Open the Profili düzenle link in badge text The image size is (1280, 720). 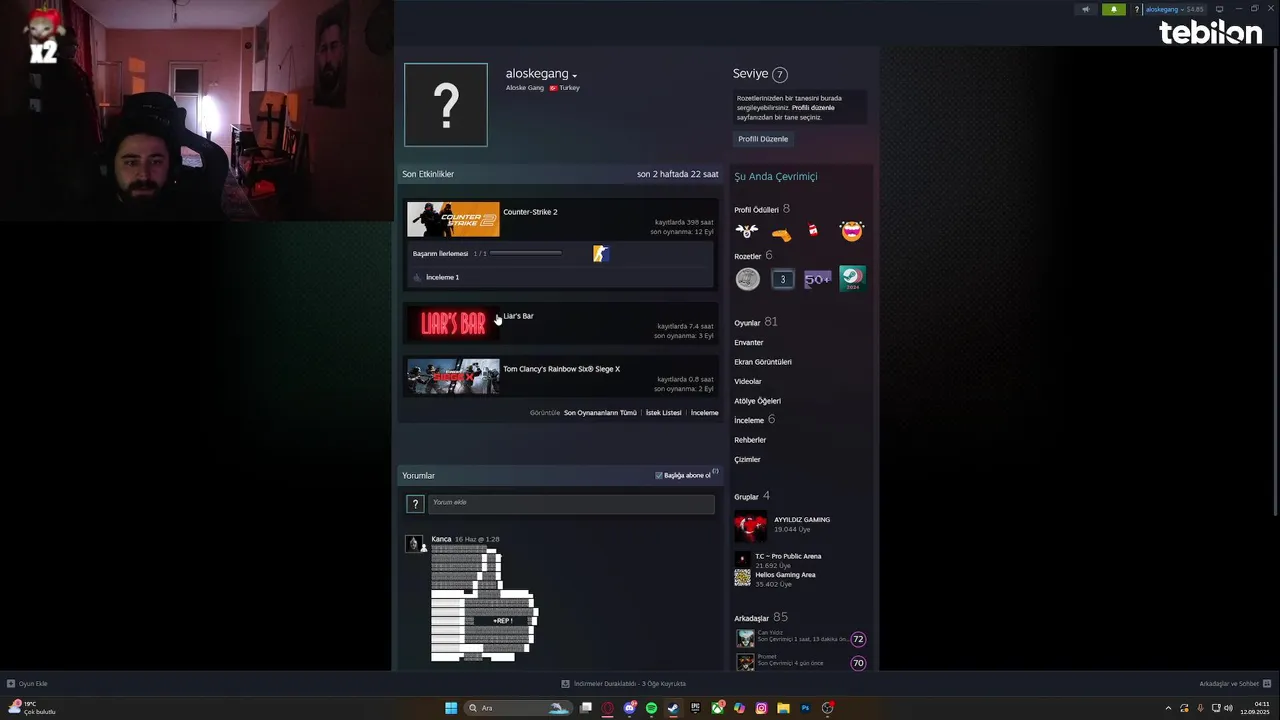[813, 107]
